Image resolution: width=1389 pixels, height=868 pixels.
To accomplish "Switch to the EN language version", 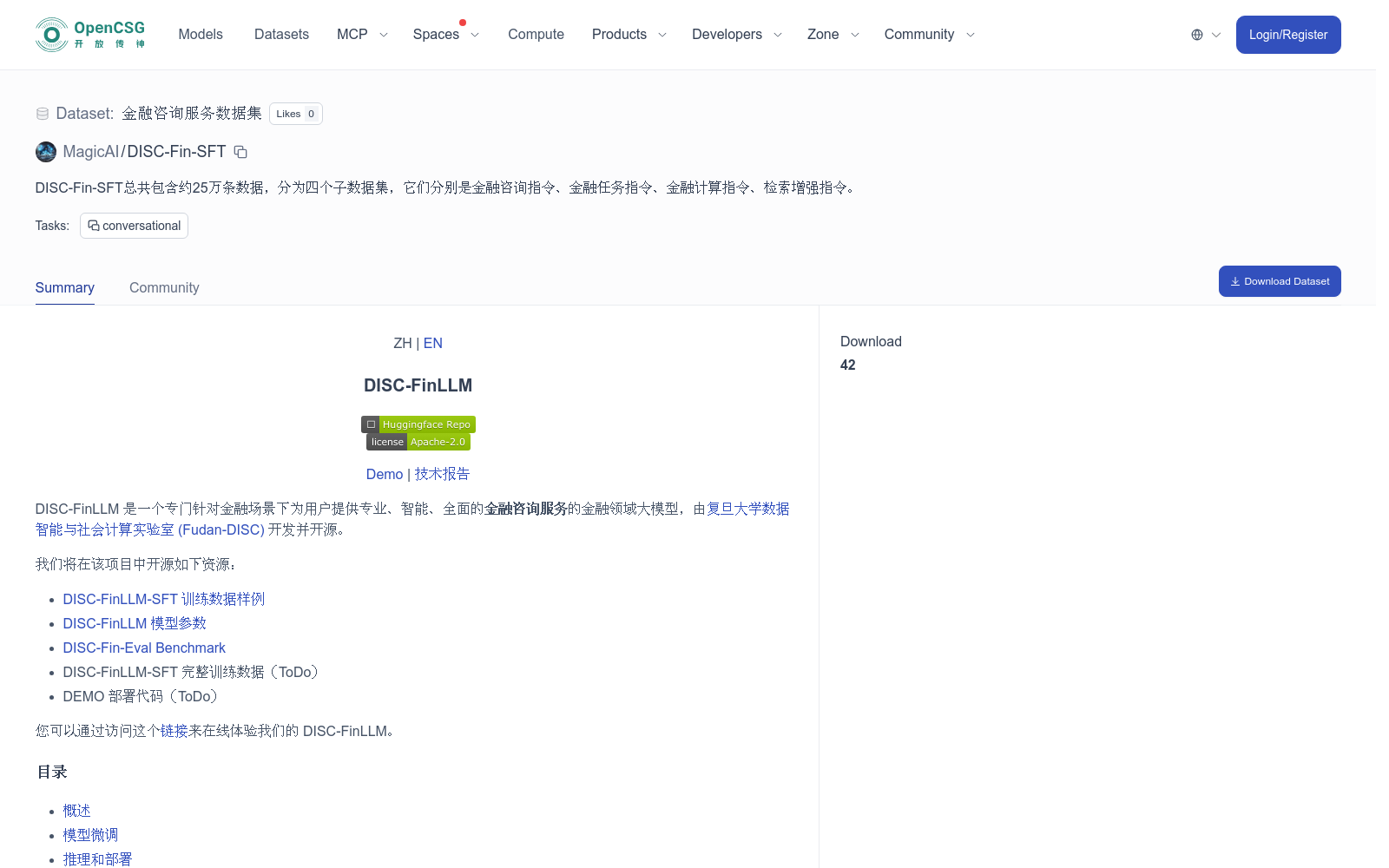I will pyautogui.click(x=432, y=343).
